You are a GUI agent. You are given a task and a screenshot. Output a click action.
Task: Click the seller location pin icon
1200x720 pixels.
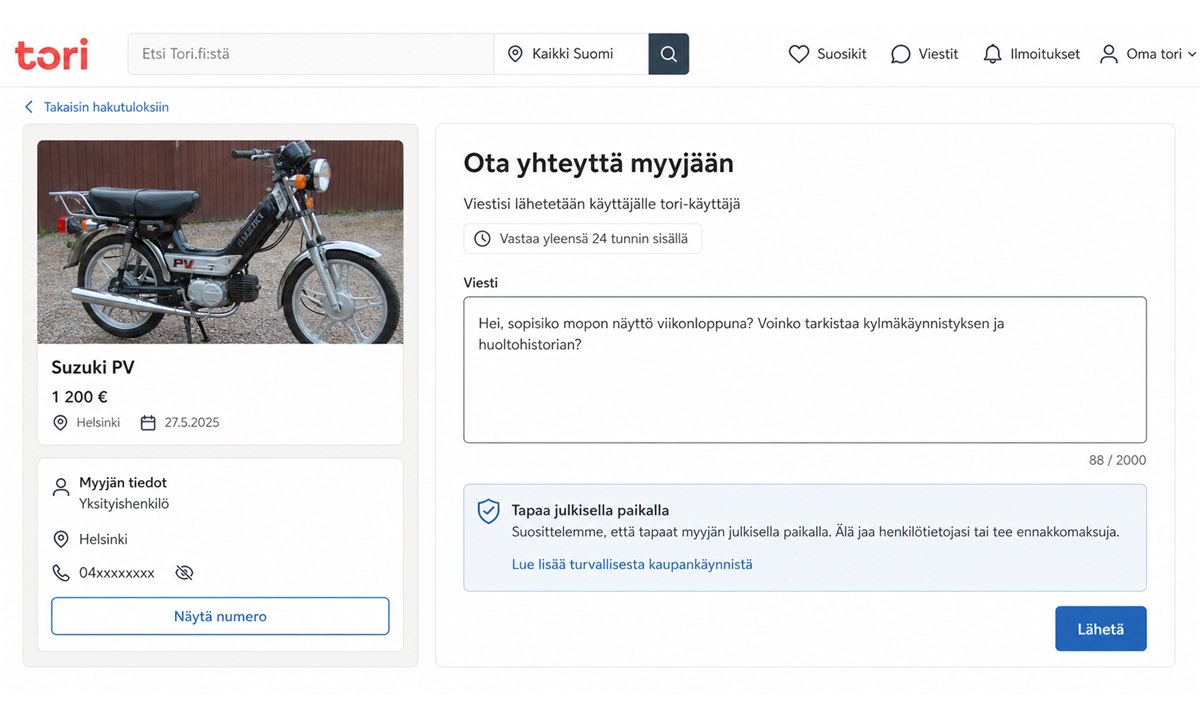(61, 540)
